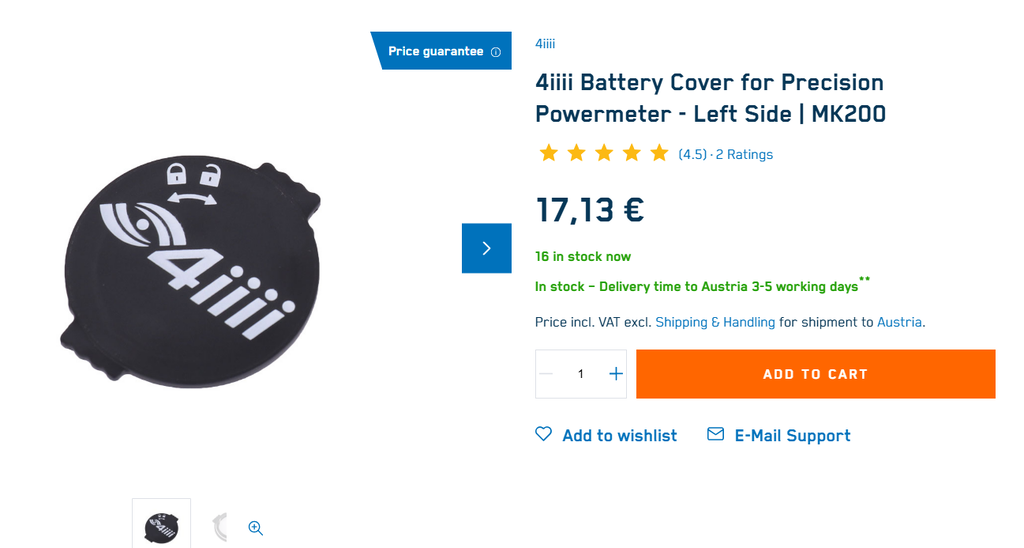
Task: Click the E-Mail Support text link
Action: pos(792,436)
